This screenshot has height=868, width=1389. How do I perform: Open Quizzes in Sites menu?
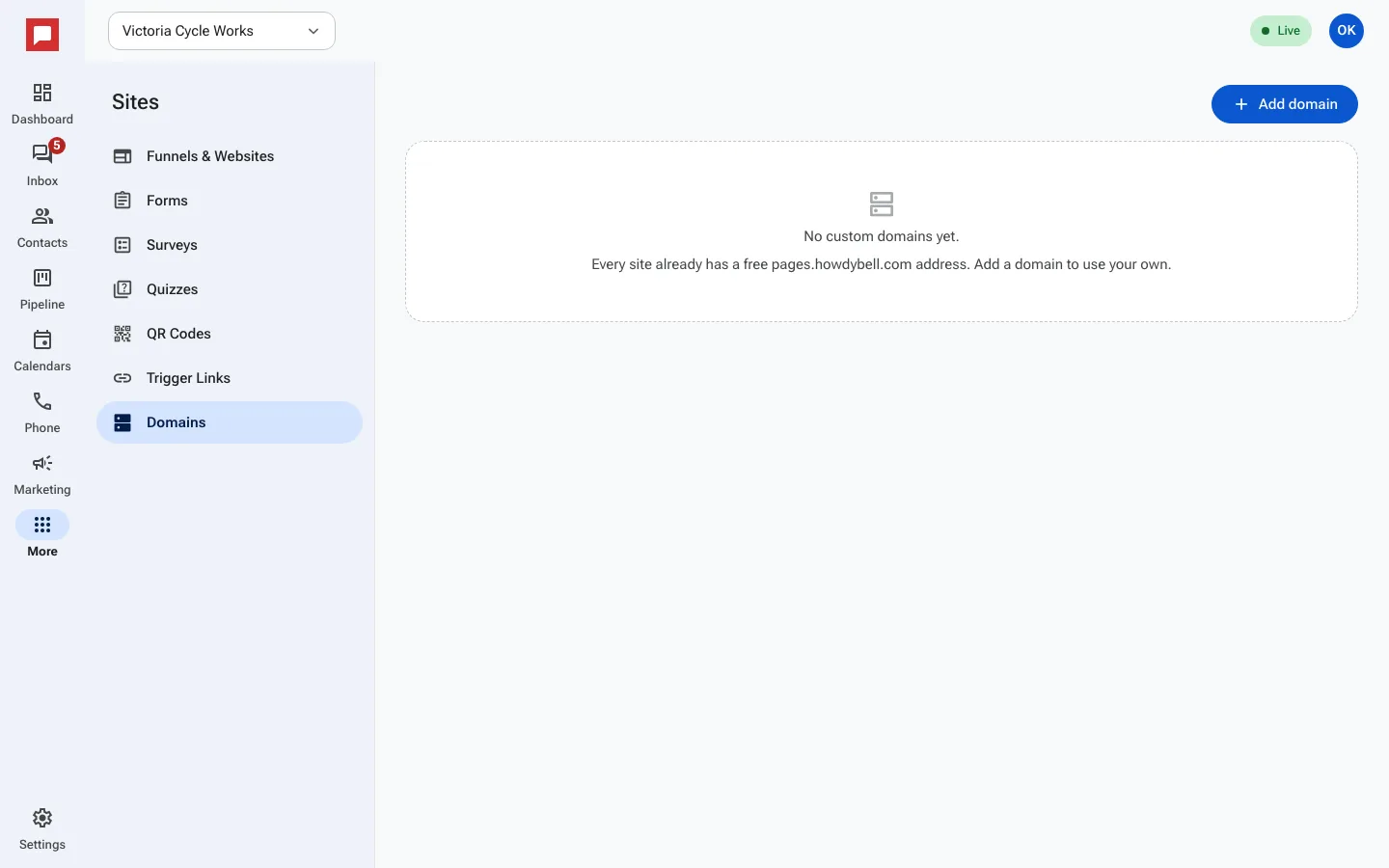pyautogui.click(x=230, y=289)
